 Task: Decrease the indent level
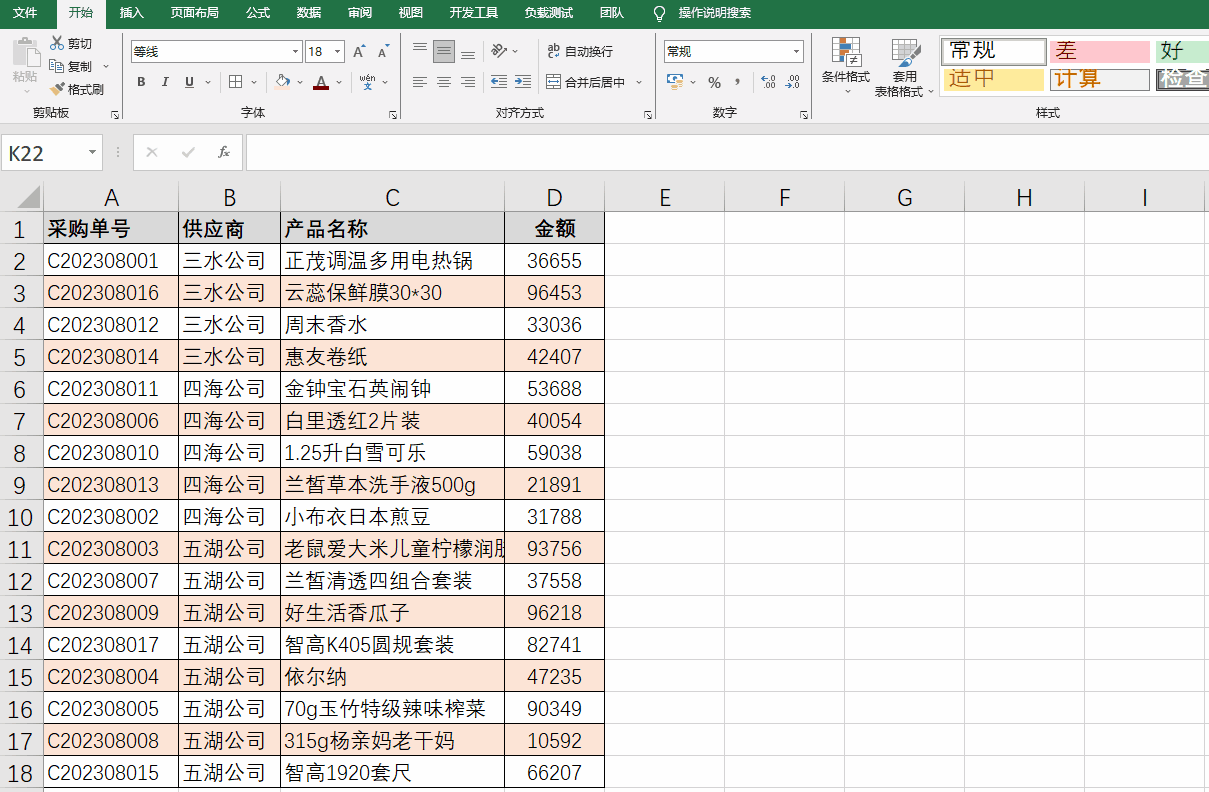tap(498, 82)
